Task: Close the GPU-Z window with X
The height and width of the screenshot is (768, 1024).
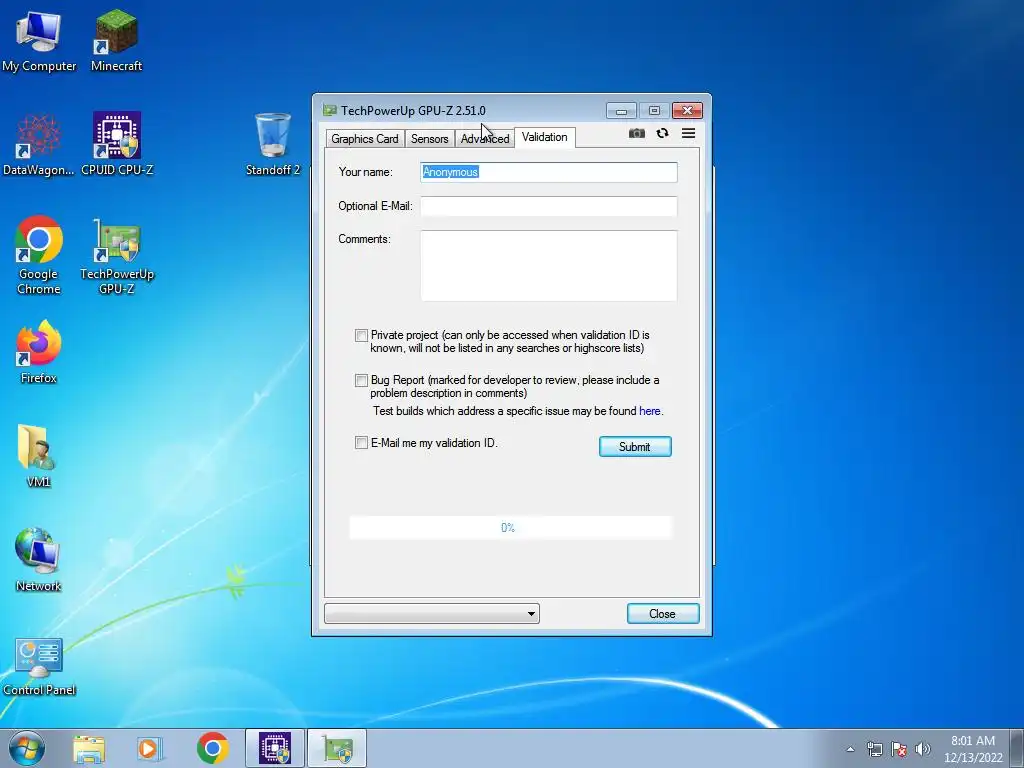Action: coord(687,111)
